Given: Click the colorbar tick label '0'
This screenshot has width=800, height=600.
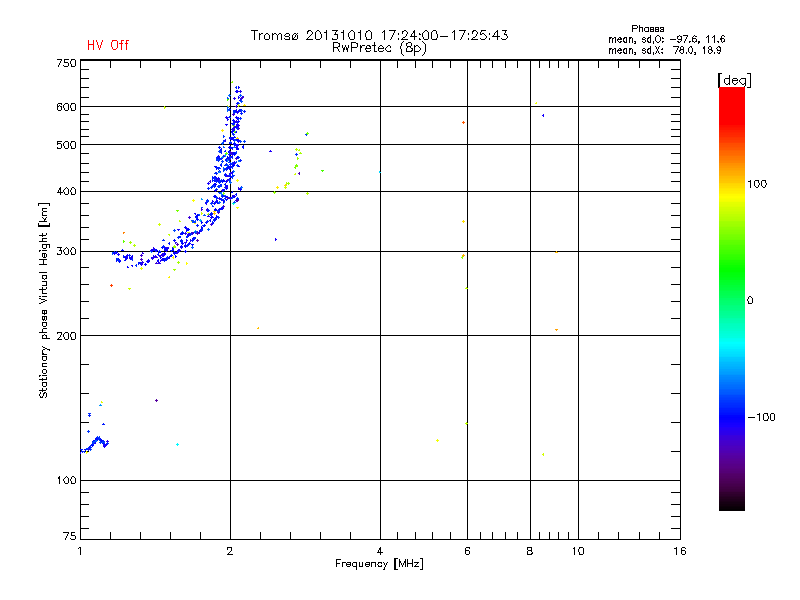Looking at the screenshot, I should (x=750, y=301).
